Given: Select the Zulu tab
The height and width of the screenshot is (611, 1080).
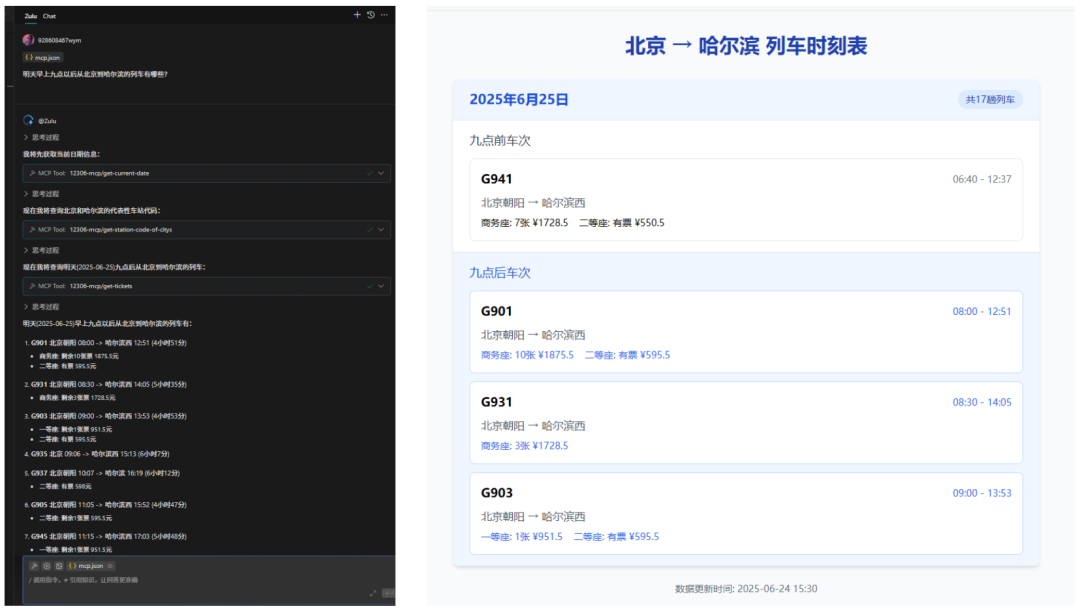Looking at the screenshot, I should tap(29, 16).
